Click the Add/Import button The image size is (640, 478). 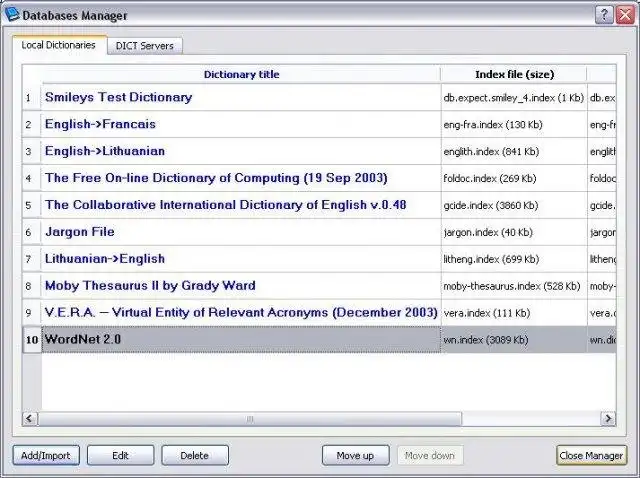click(46, 455)
